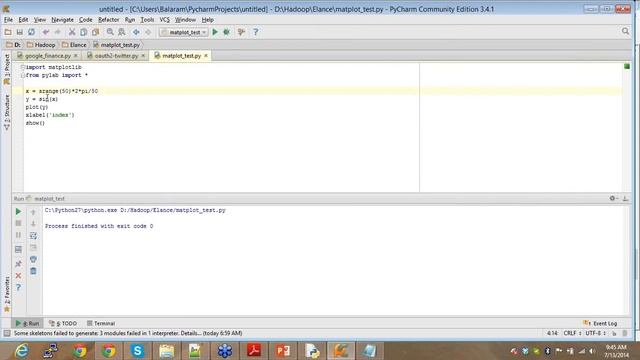
Task: Open the Event Log
Action: [600, 323]
